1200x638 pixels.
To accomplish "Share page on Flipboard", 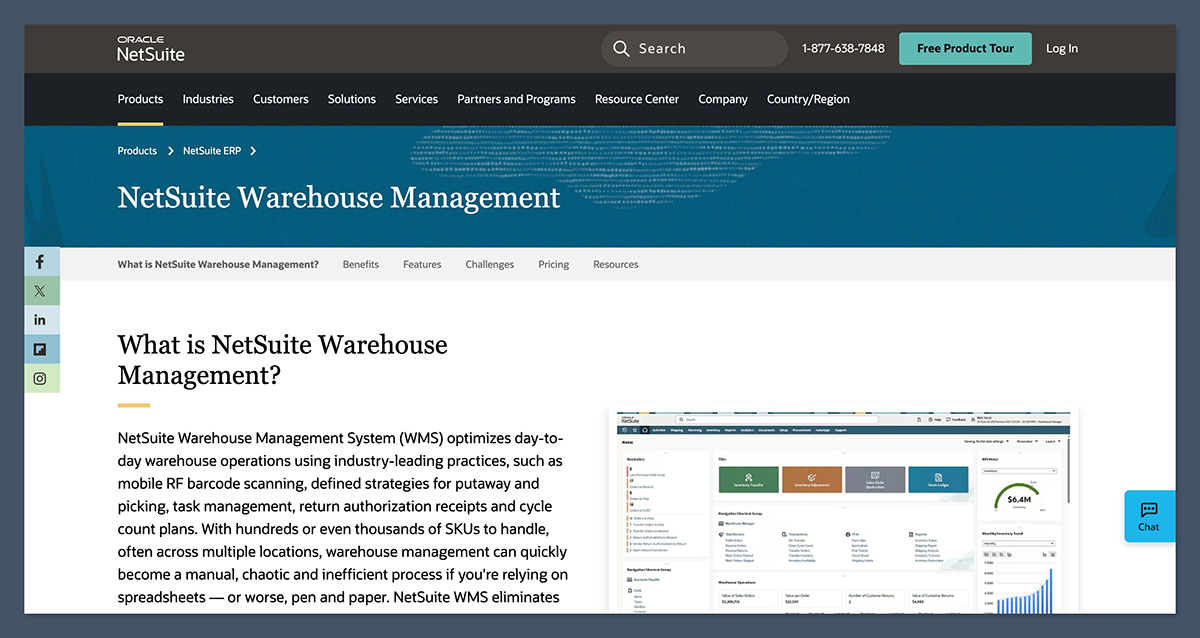I will pos(40,349).
